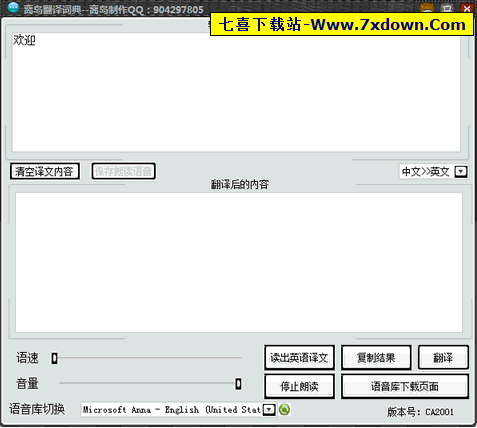Click the blue app icon in title bar

13,7
